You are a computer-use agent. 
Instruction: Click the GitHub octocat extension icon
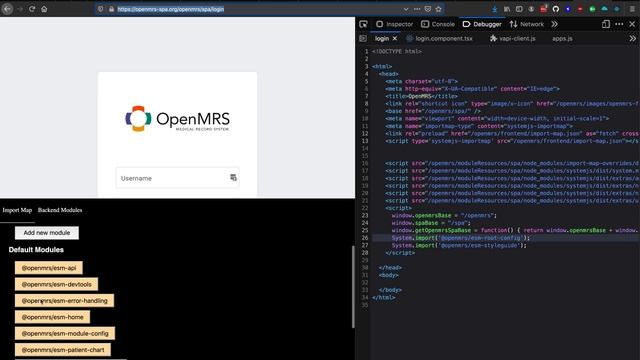coord(556,9)
